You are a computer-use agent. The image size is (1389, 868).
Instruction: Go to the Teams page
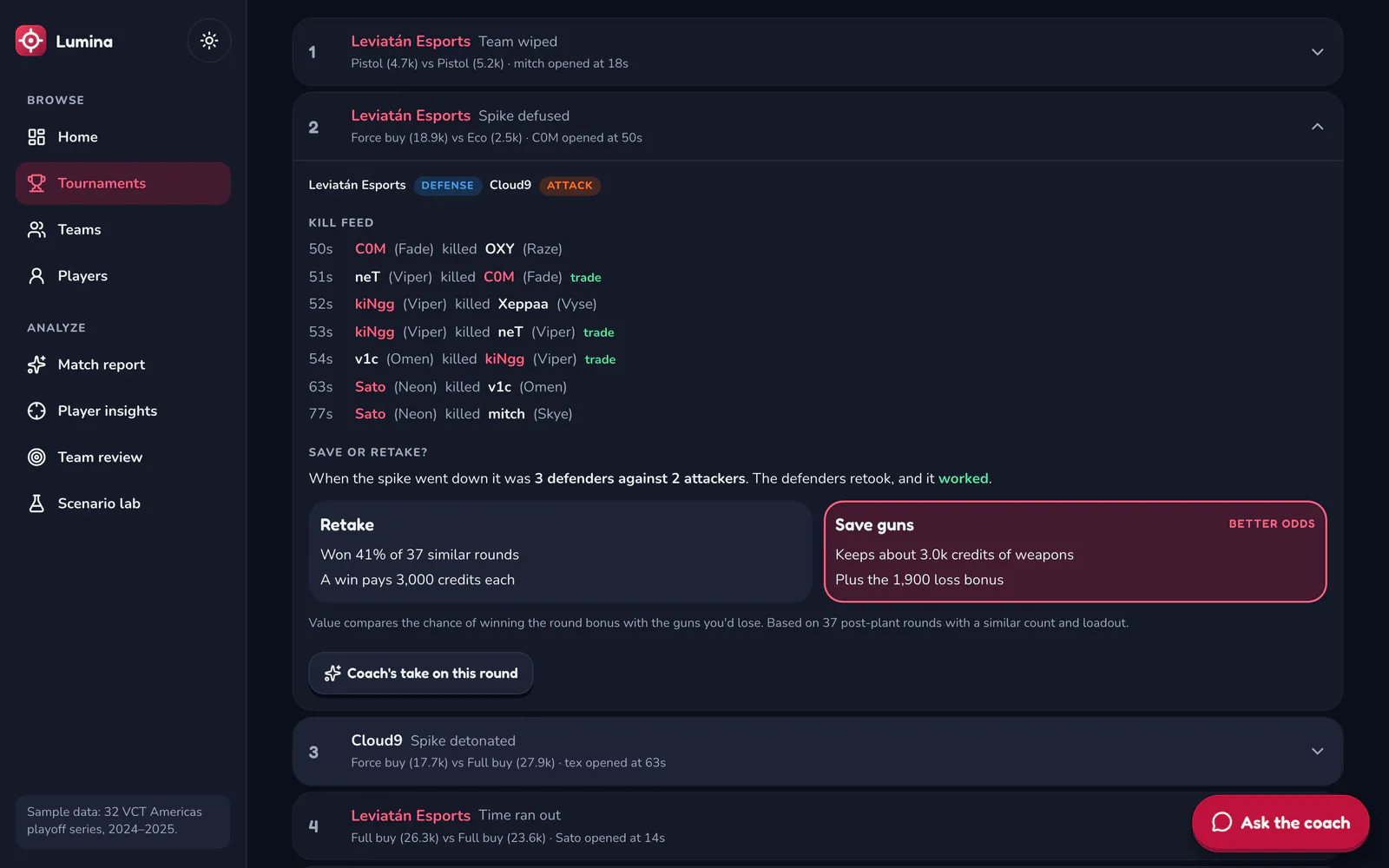123,229
